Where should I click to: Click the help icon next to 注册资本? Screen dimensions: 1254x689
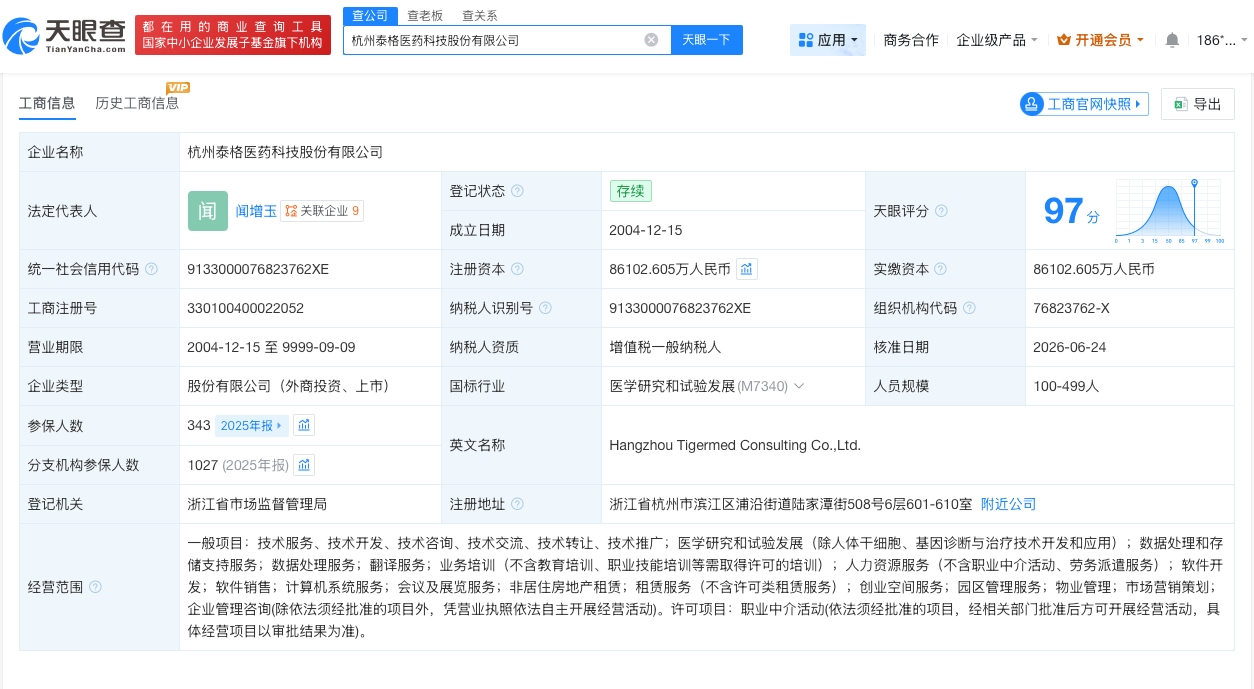pyautogui.click(x=517, y=269)
